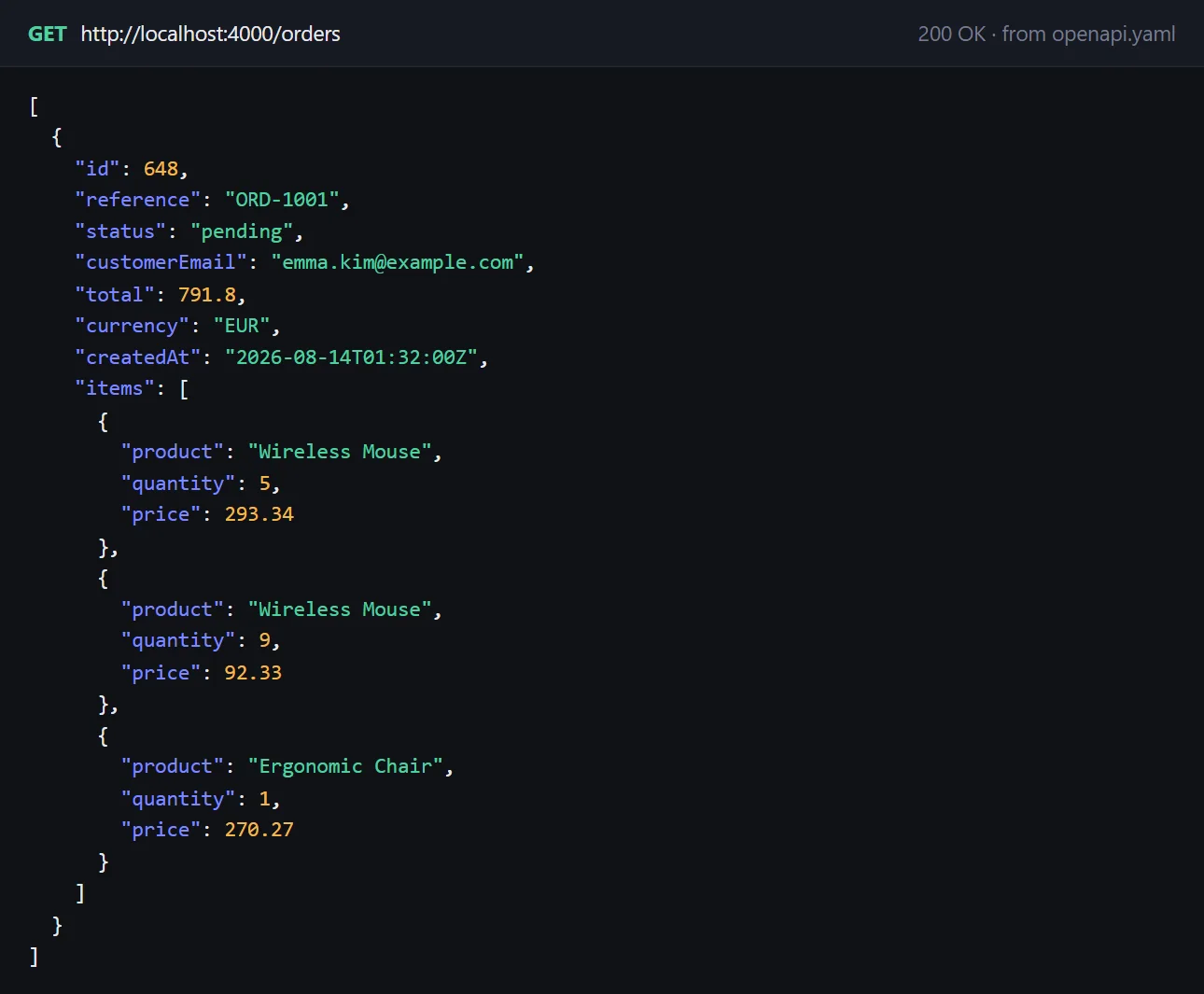This screenshot has width=1204, height=994.
Task: Click the "id" key name
Action: pyautogui.click(x=98, y=169)
